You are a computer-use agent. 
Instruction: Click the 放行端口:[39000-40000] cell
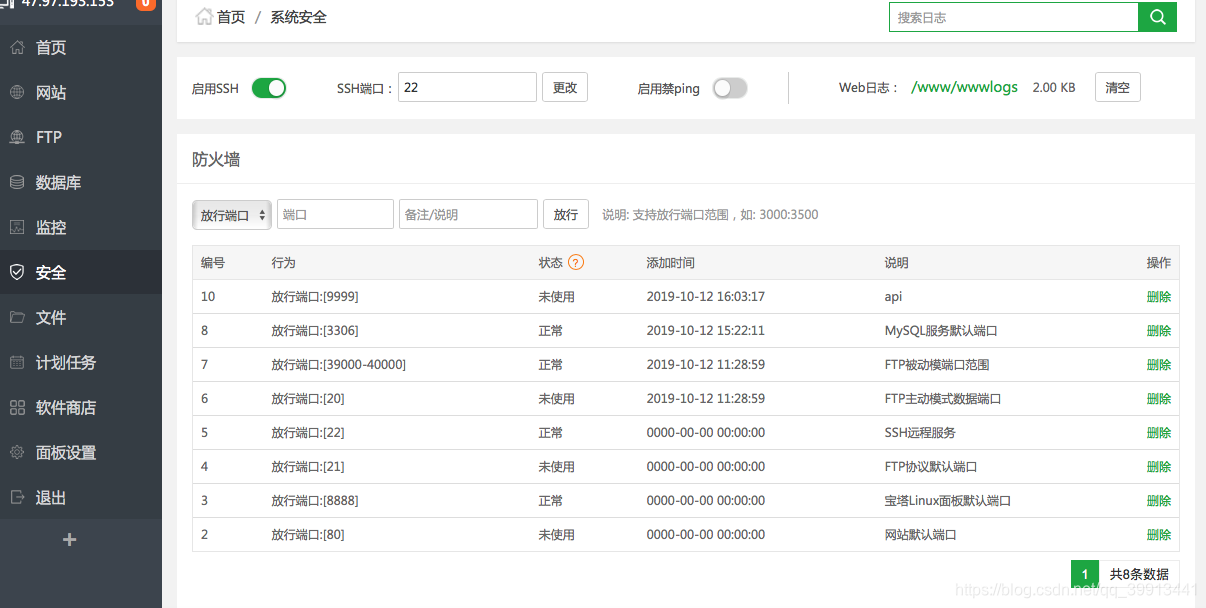pyautogui.click(x=339, y=365)
